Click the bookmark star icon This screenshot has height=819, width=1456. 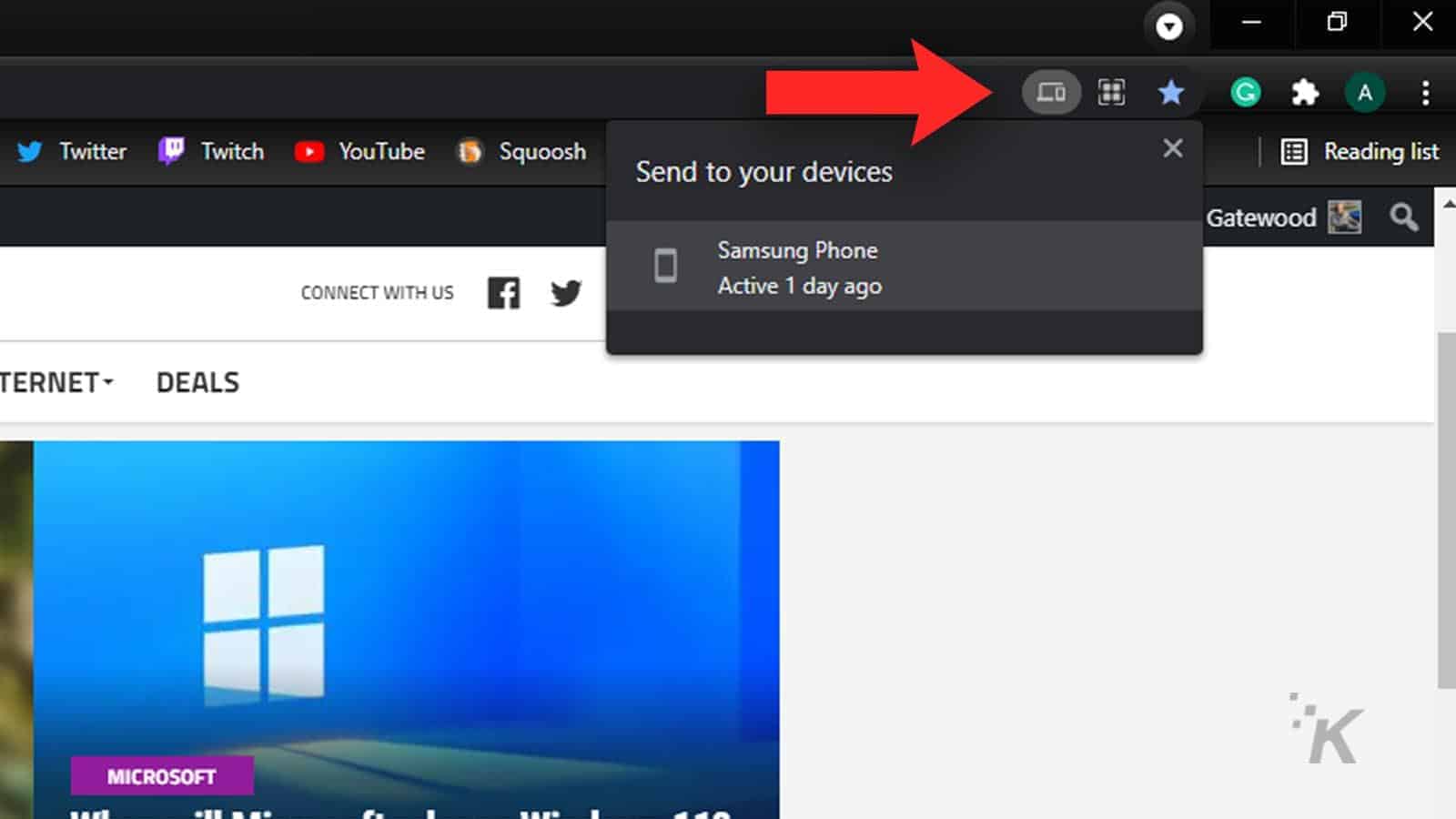pyautogui.click(x=1172, y=92)
